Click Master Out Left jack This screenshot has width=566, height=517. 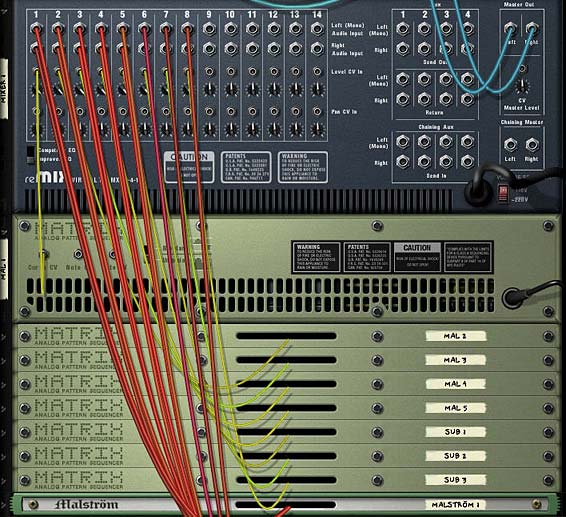[x=510, y=29]
